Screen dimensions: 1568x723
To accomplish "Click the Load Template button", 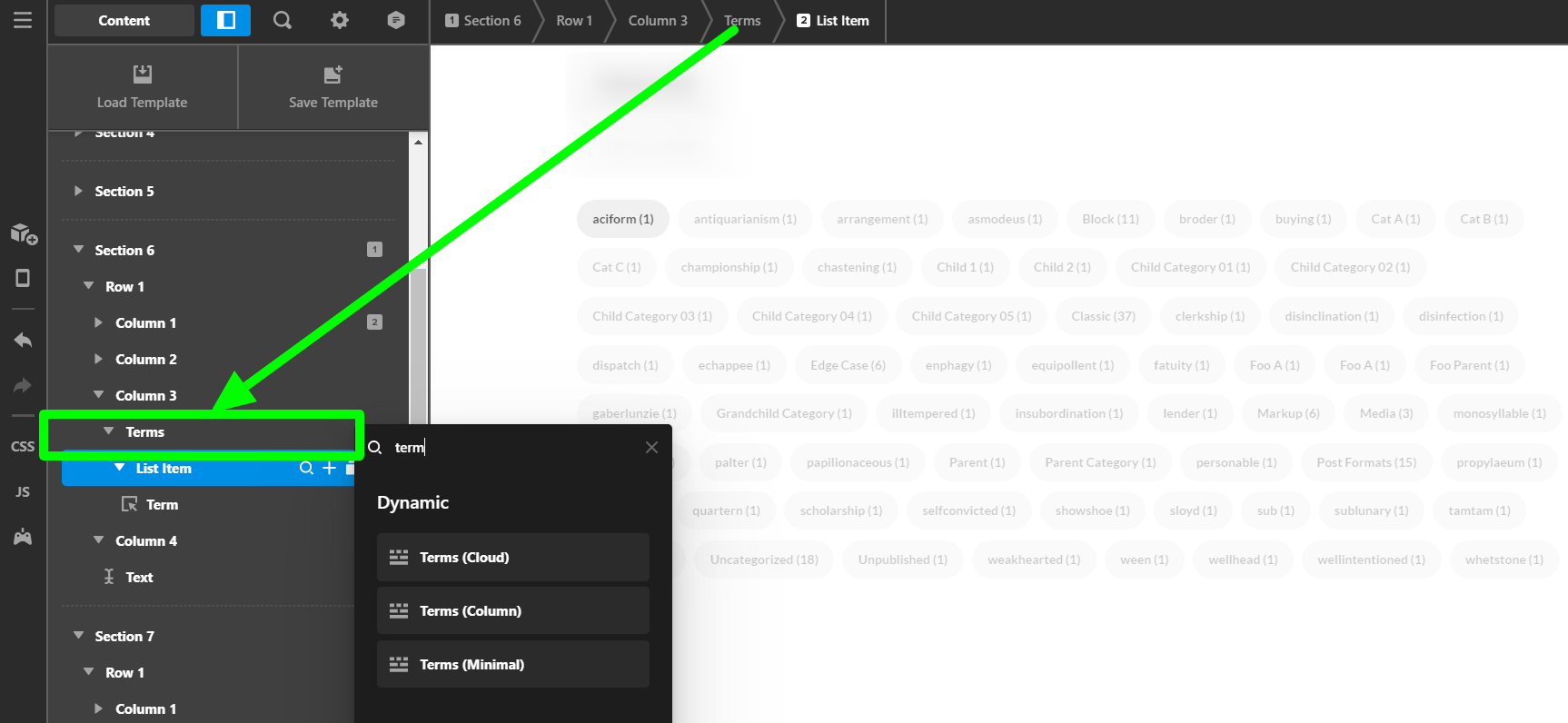I will pyautogui.click(x=143, y=87).
